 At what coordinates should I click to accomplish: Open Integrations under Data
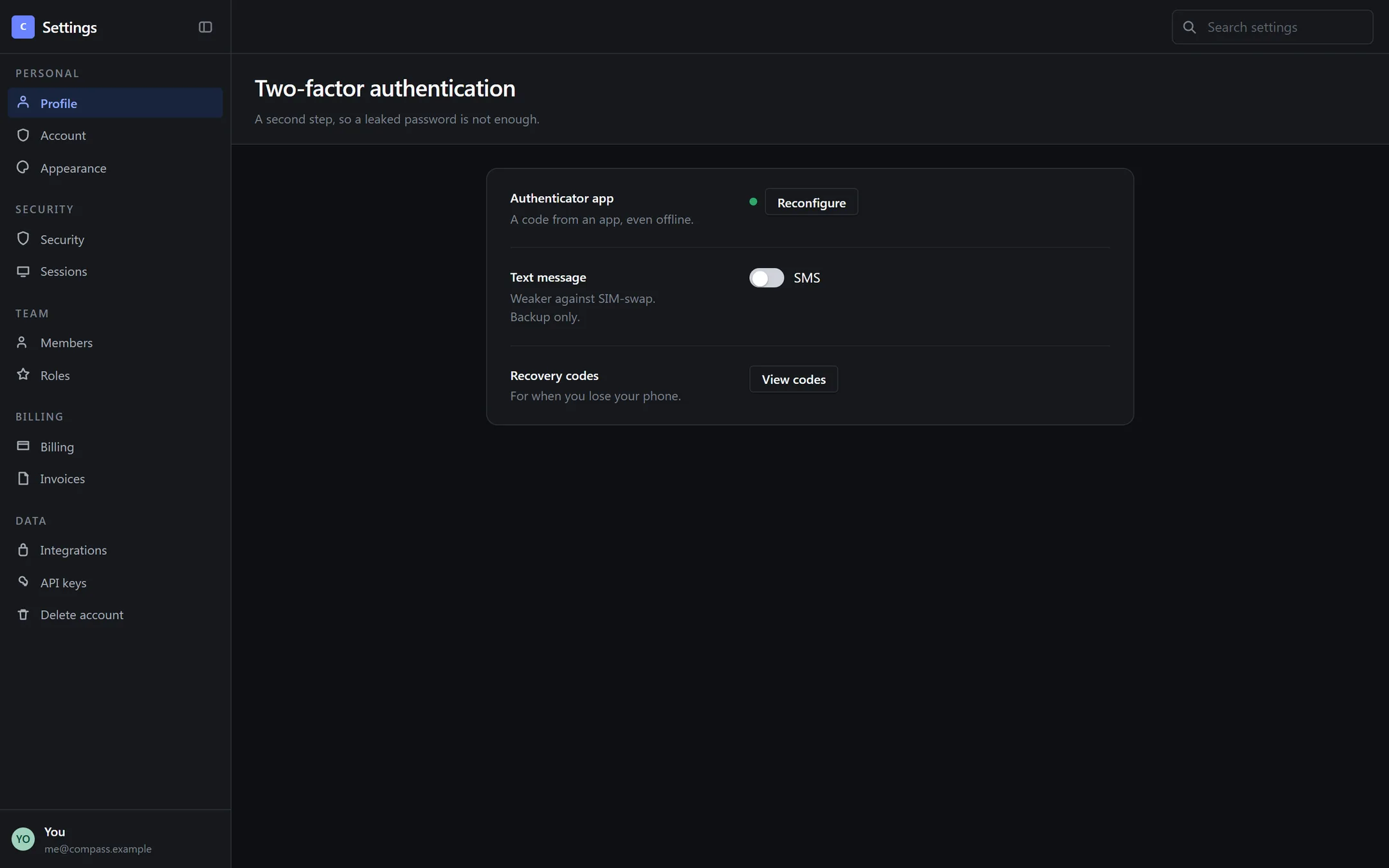coord(115,550)
